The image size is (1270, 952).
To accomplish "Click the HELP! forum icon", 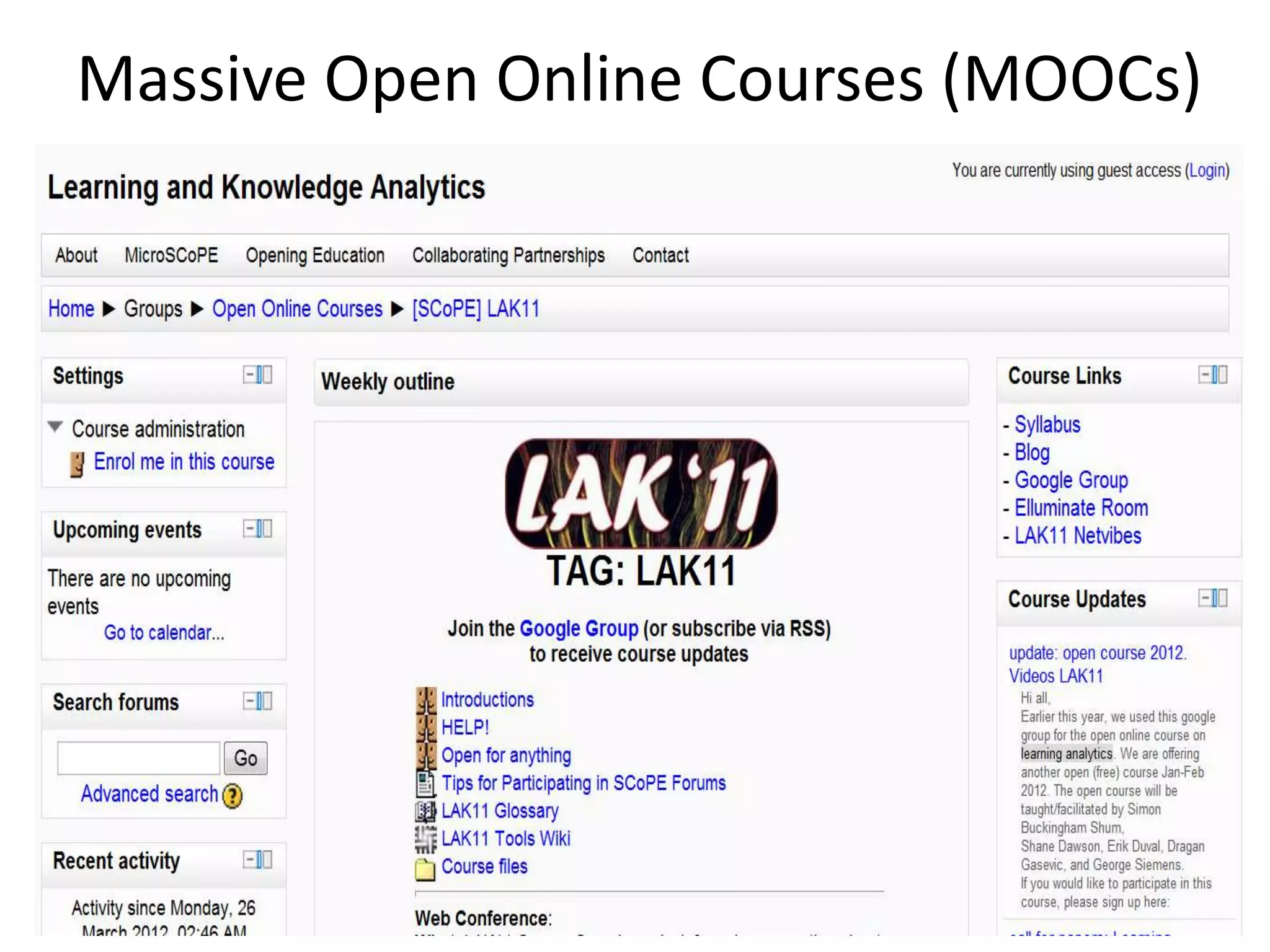I will coord(426,727).
